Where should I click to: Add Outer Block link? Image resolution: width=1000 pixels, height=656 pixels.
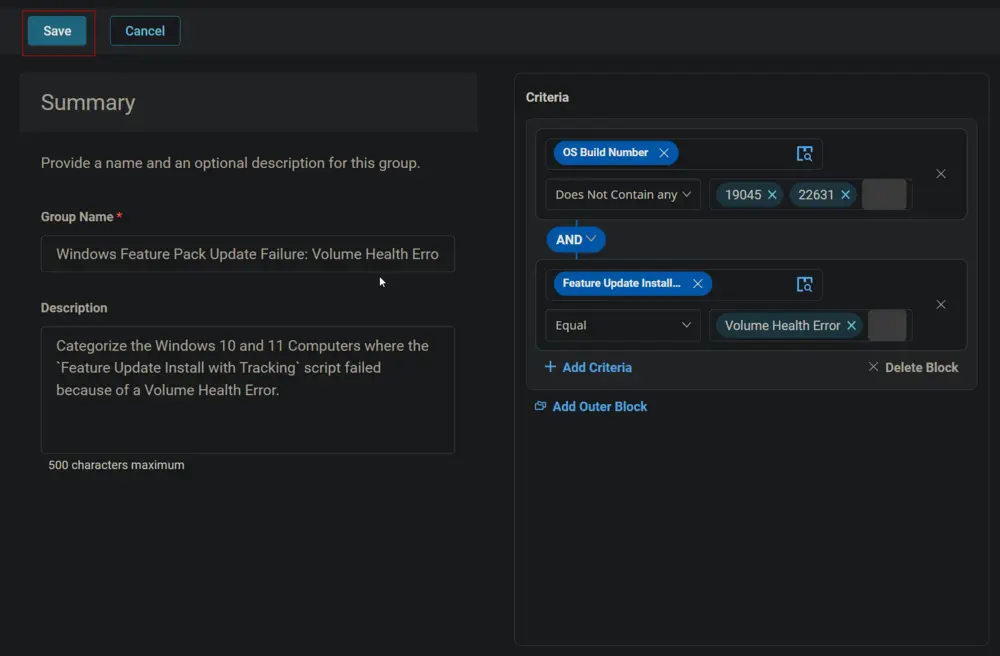click(591, 407)
